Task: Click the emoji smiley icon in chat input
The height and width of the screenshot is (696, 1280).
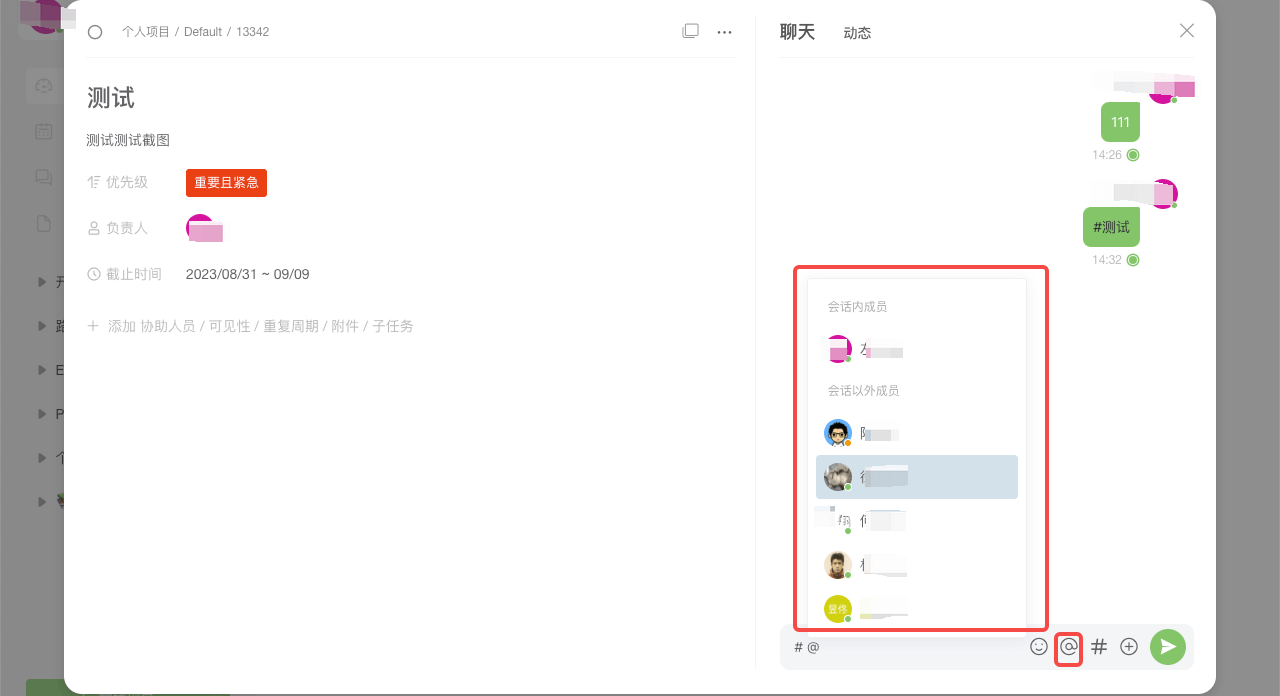Action: tap(1039, 647)
